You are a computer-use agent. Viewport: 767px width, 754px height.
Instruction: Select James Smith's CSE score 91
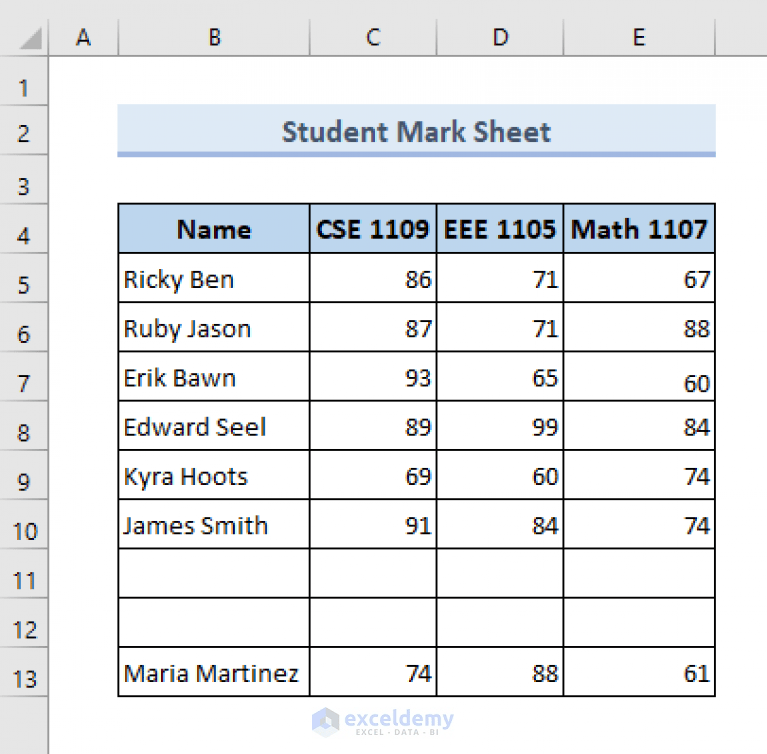[373, 524]
